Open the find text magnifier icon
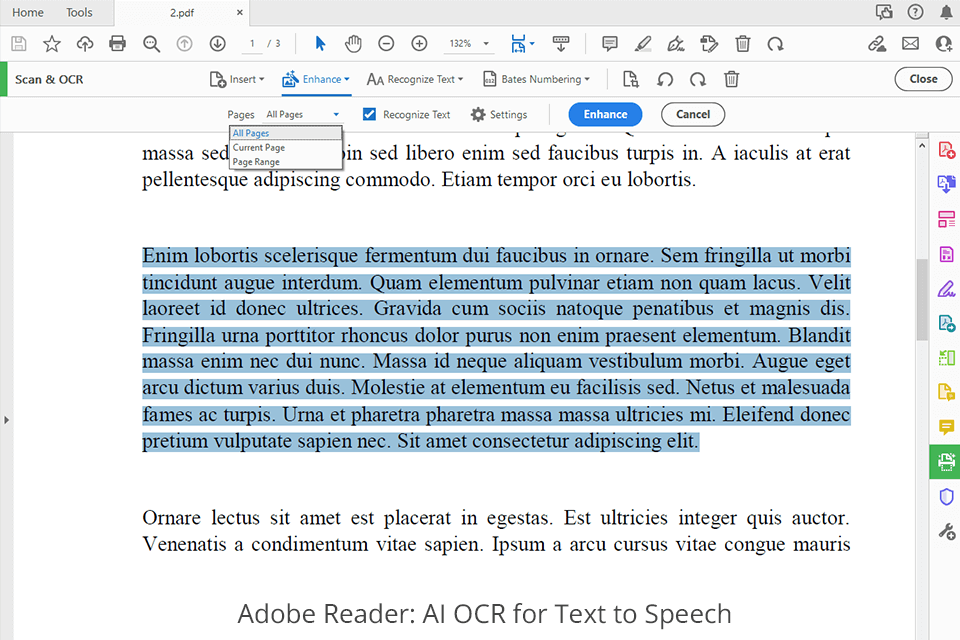Viewport: 960px width, 640px height. point(151,43)
